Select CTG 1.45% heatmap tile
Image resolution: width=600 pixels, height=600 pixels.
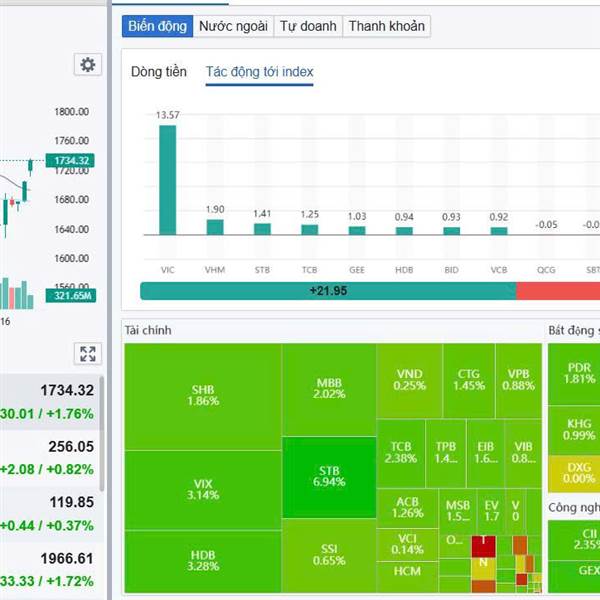point(469,380)
